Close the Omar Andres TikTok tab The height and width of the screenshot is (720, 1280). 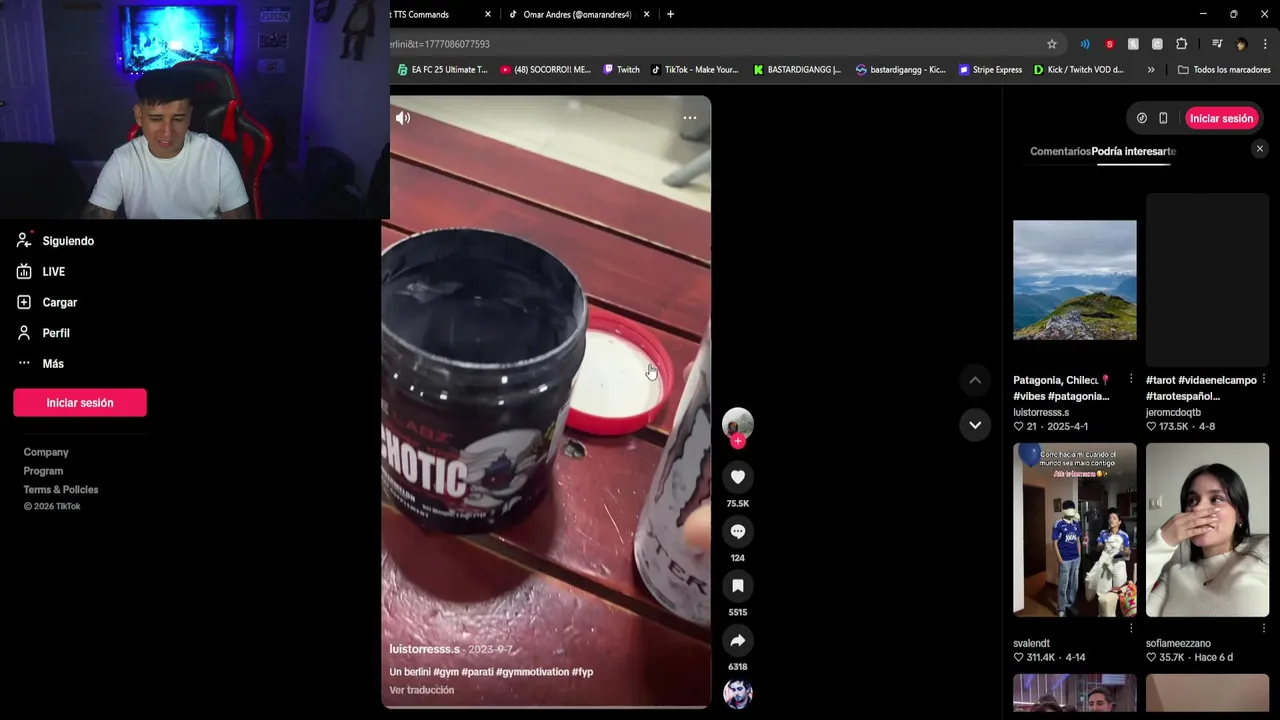pos(647,14)
